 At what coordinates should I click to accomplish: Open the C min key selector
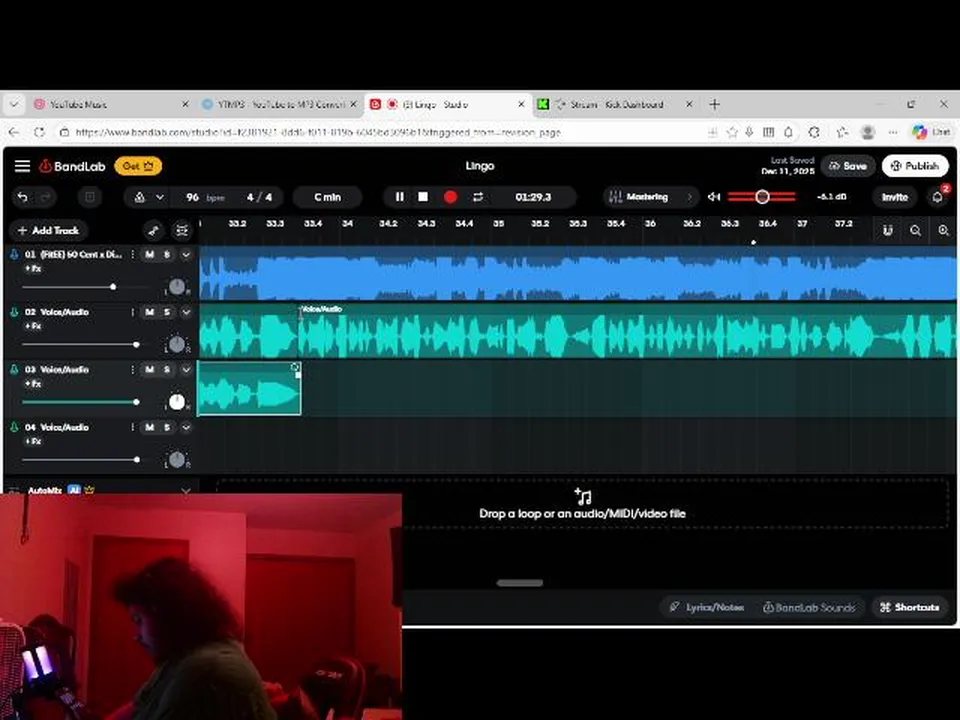pyautogui.click(x=328, y=197)
